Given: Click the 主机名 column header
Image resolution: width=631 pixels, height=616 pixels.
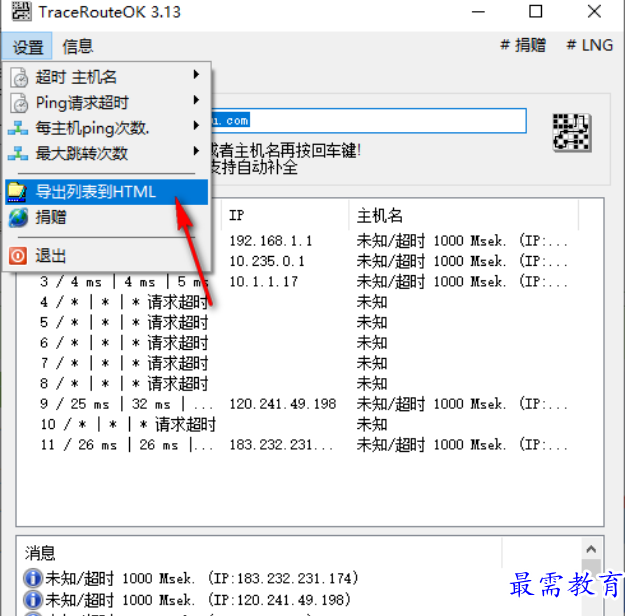Looking at the screenshot, I should tap(463, 215).
